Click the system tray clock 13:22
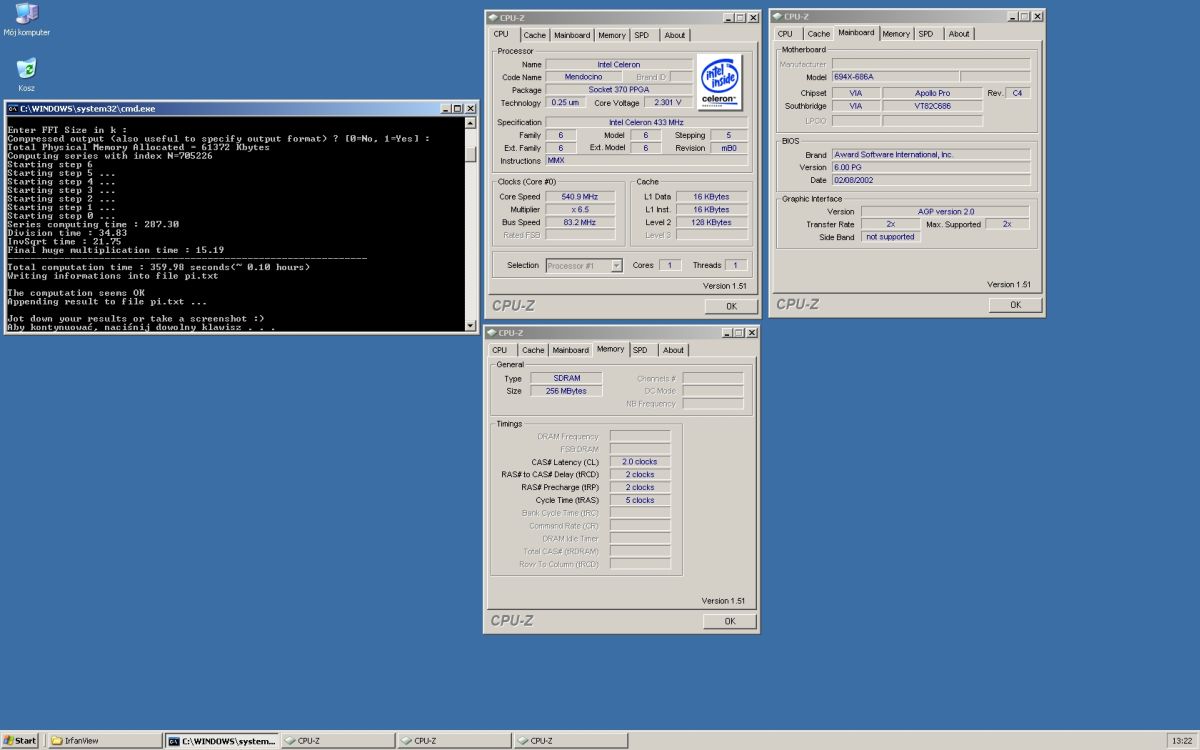This screenshot has height=750, width=1200. click(x=1181, y=741)
